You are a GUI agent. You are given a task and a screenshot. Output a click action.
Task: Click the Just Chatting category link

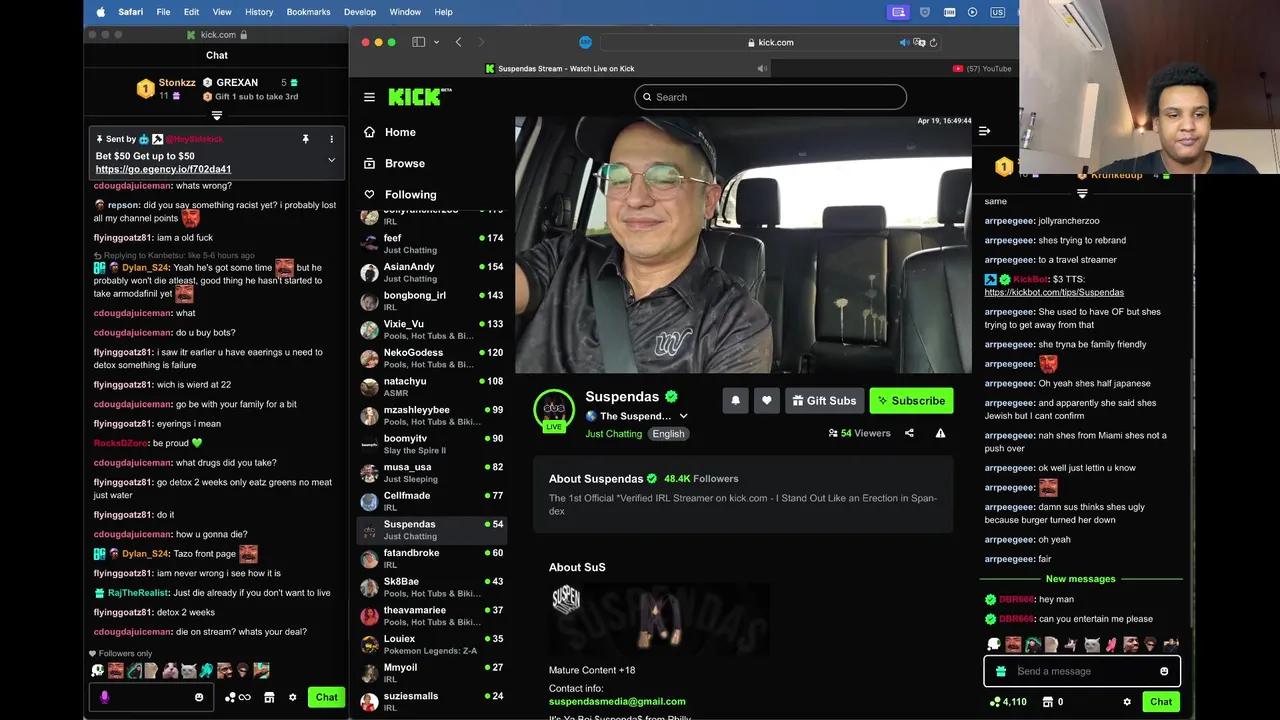pyautogui.click(x=614, y=434)
